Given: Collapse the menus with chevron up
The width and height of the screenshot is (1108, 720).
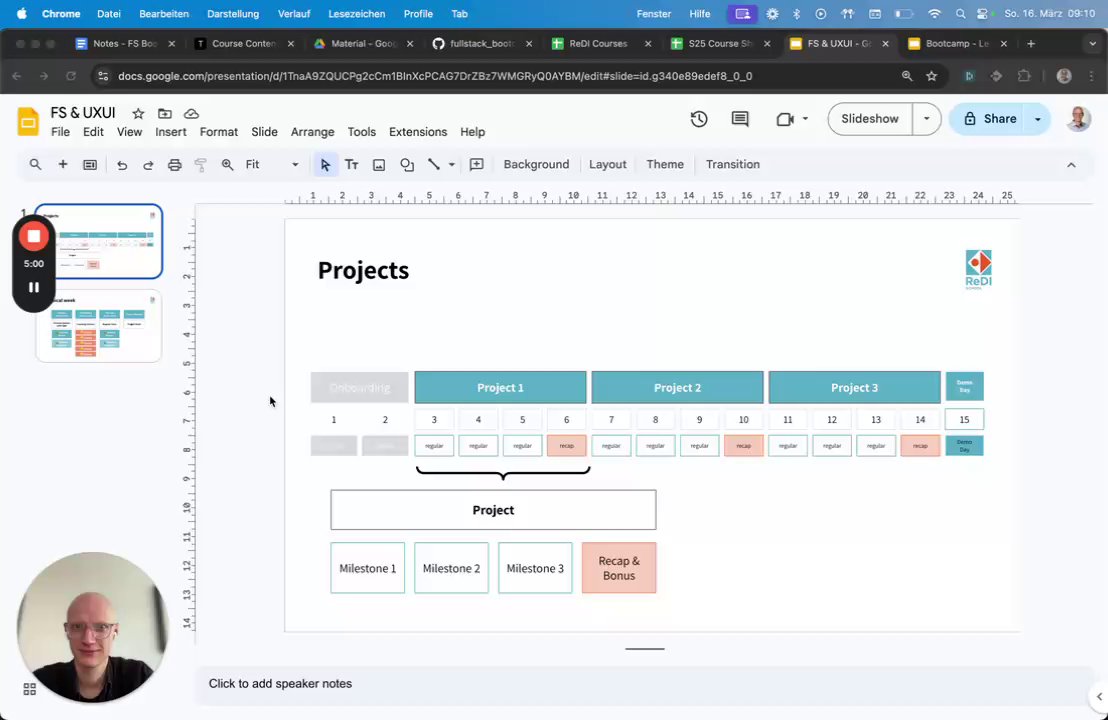Looking at the screenshot, I should [1071, 165].
